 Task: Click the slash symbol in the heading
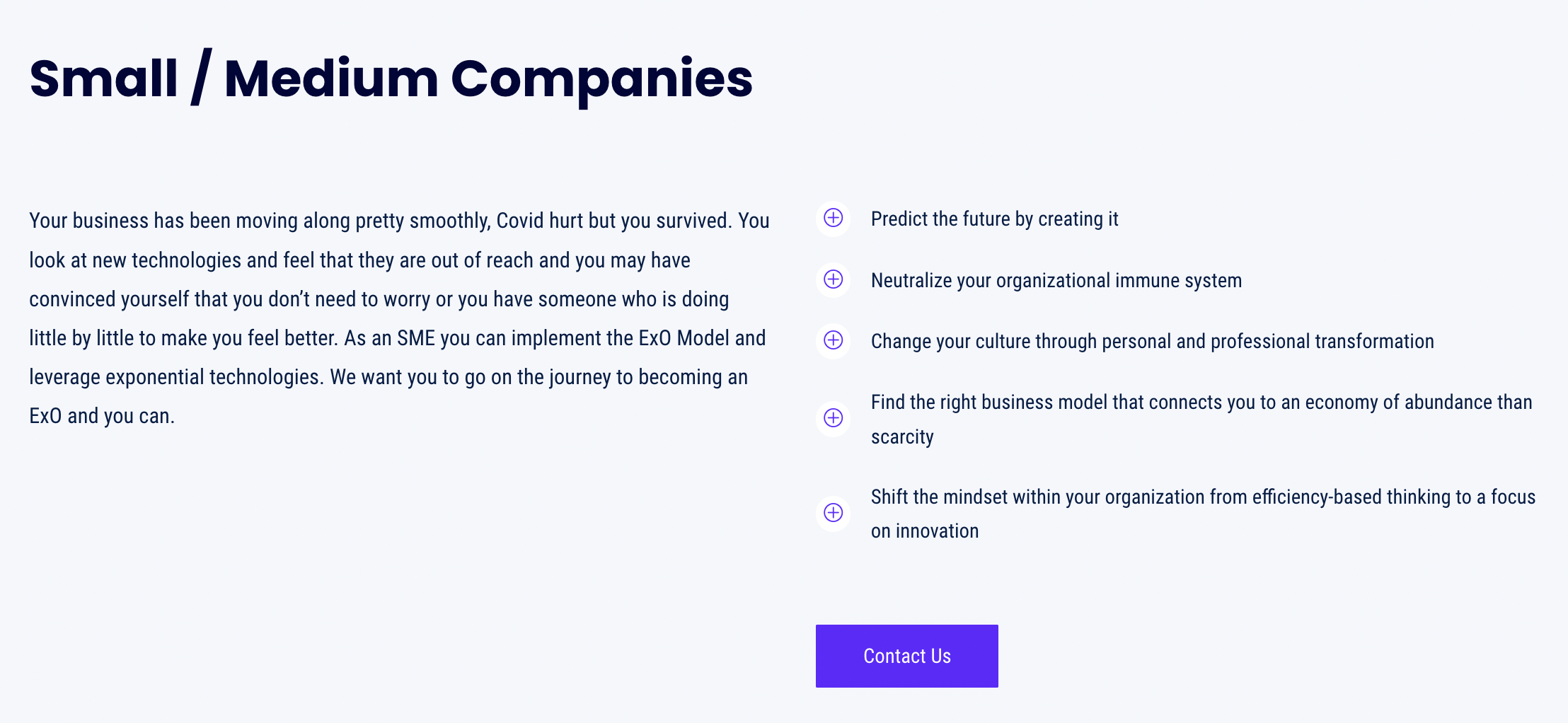pyautogui.click(x=201, y=76)
